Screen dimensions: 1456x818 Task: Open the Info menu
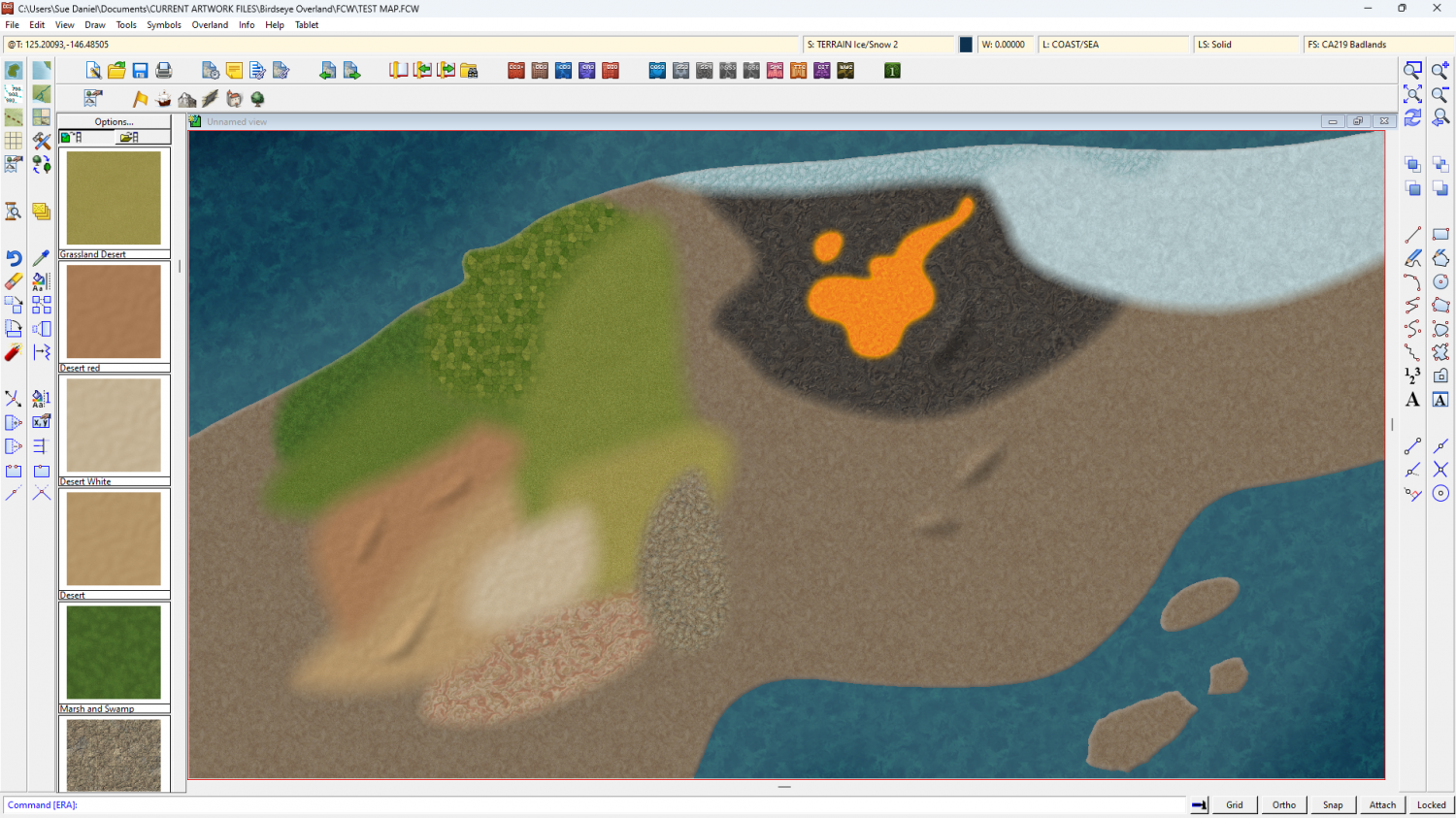point(247,25)
